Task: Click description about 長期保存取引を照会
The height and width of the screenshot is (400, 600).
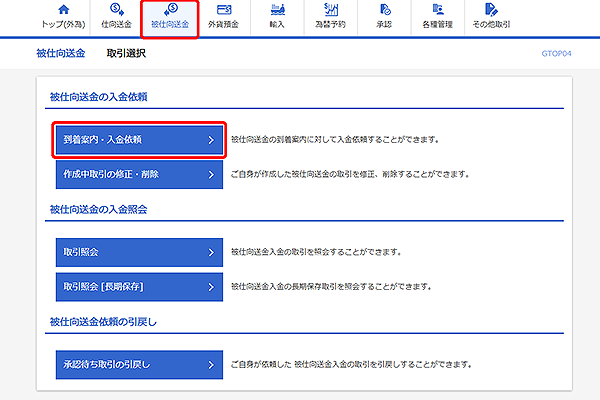Action: tap(331, 287)
